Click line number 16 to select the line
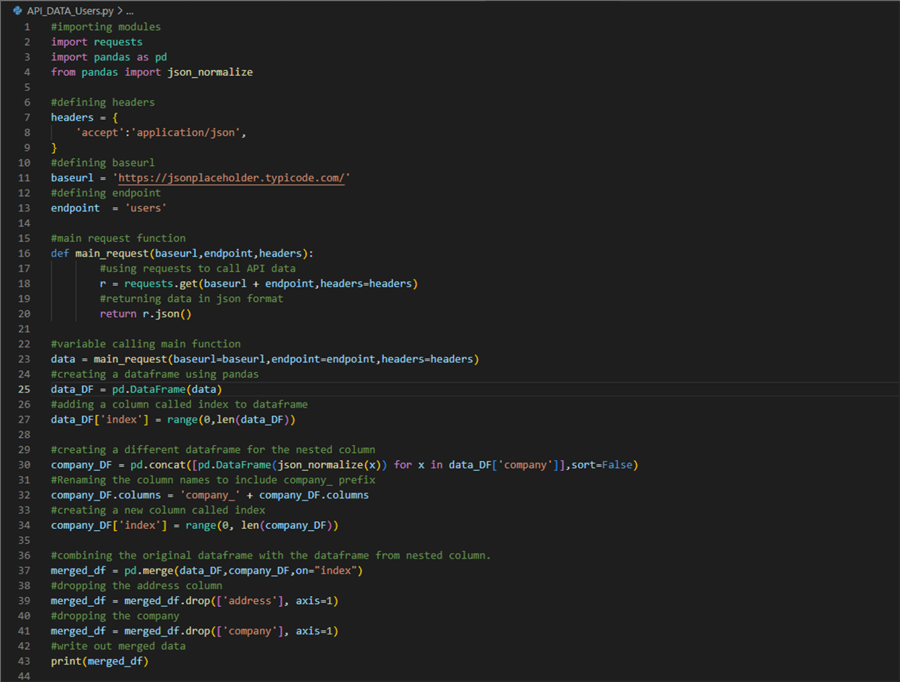Image resolution: width=900 pixels, height=682 pixels. 24,253
